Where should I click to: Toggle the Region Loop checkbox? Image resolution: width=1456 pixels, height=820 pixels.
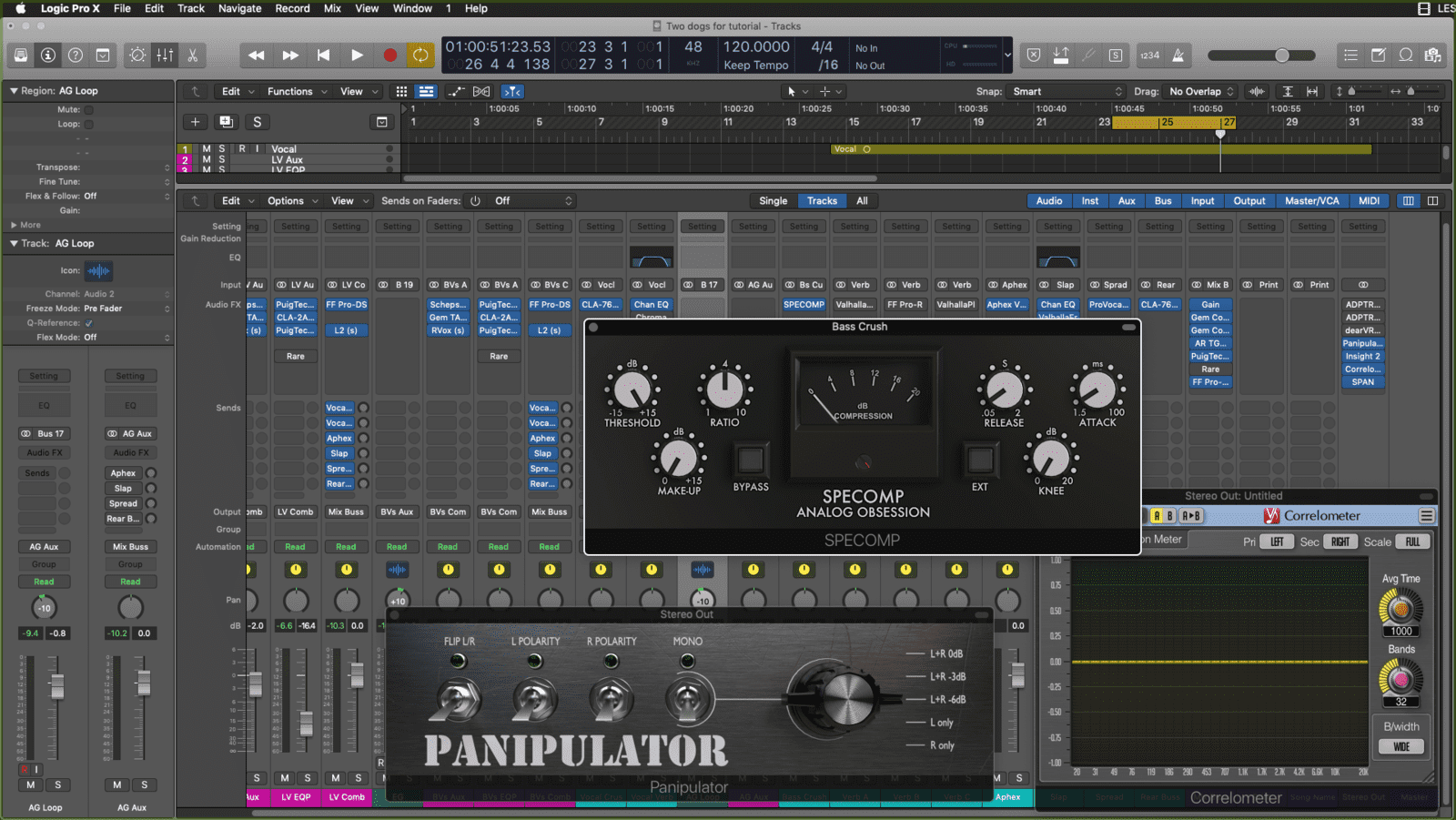(89, 125)
